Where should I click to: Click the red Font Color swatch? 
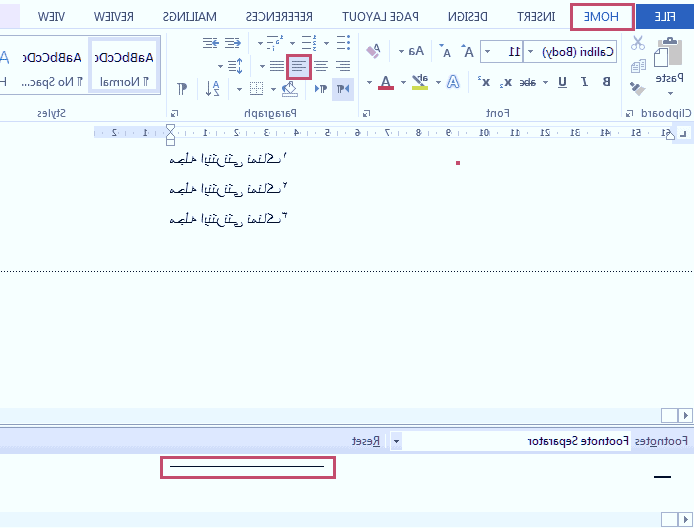coord(386,82)
